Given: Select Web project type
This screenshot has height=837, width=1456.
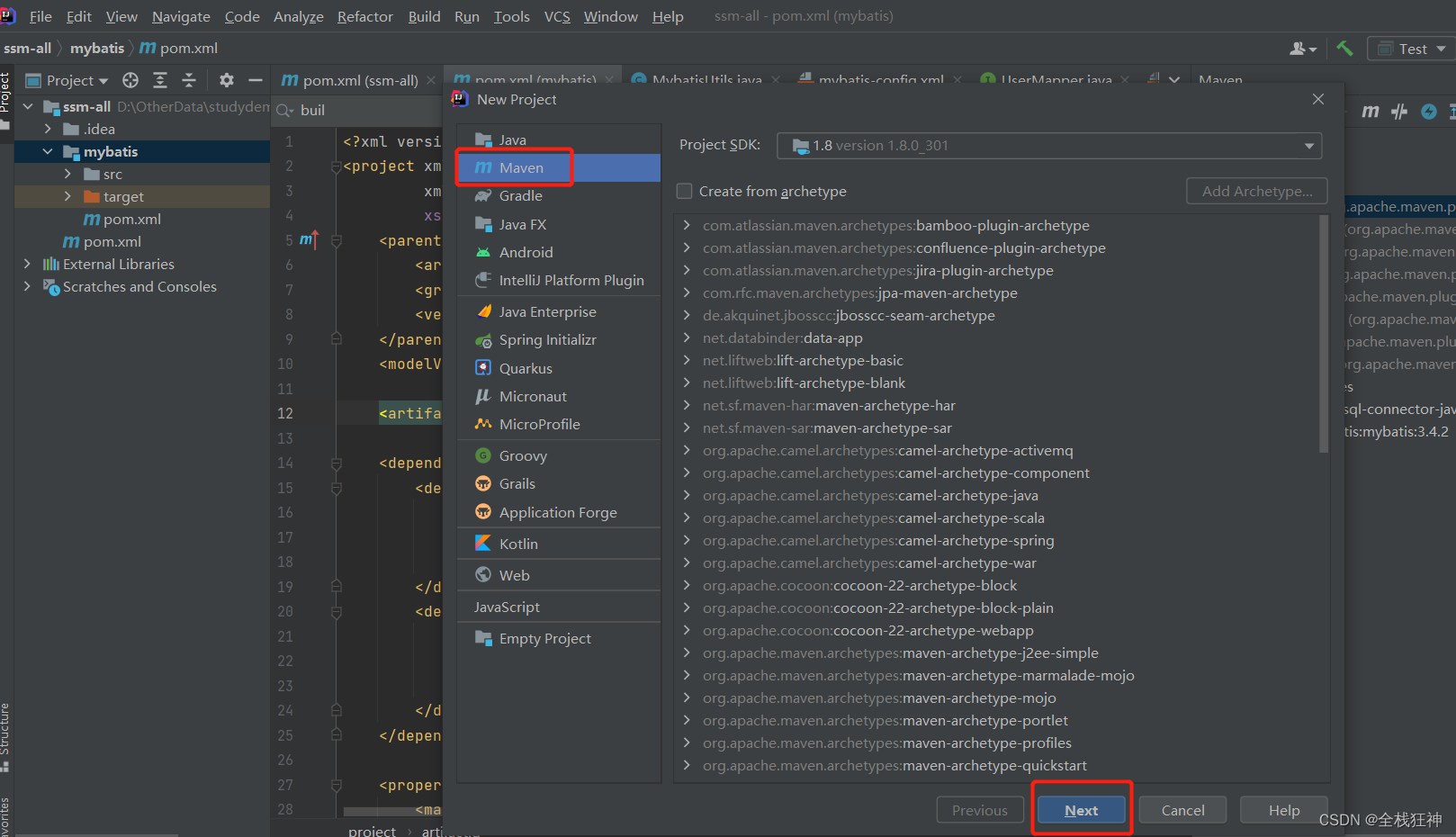Looking at the screenshot, I should pyautogui.click(x=559, y=575).
